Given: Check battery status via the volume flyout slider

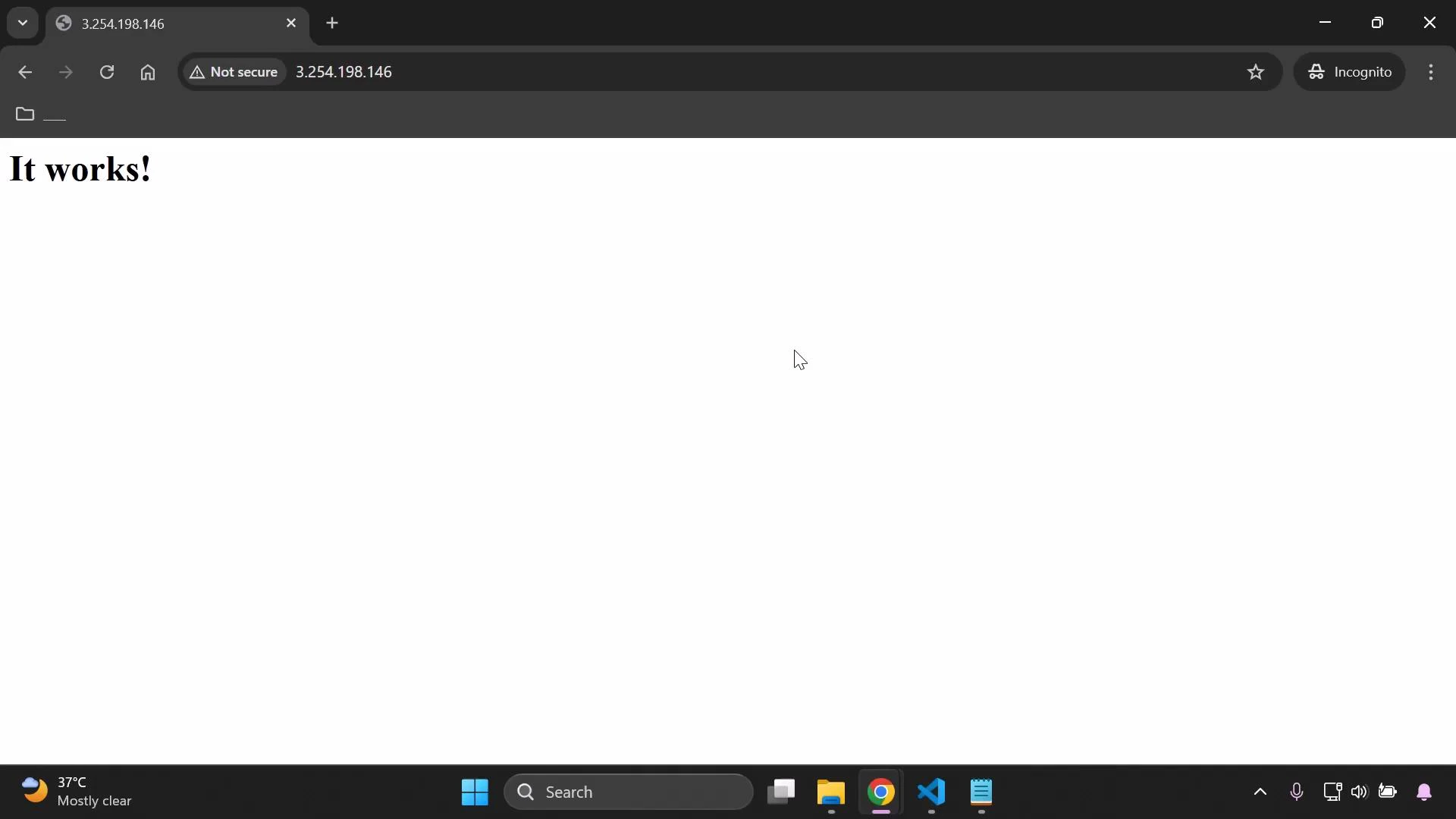Looking at the screenshot, I should [x=1389, y=792].
